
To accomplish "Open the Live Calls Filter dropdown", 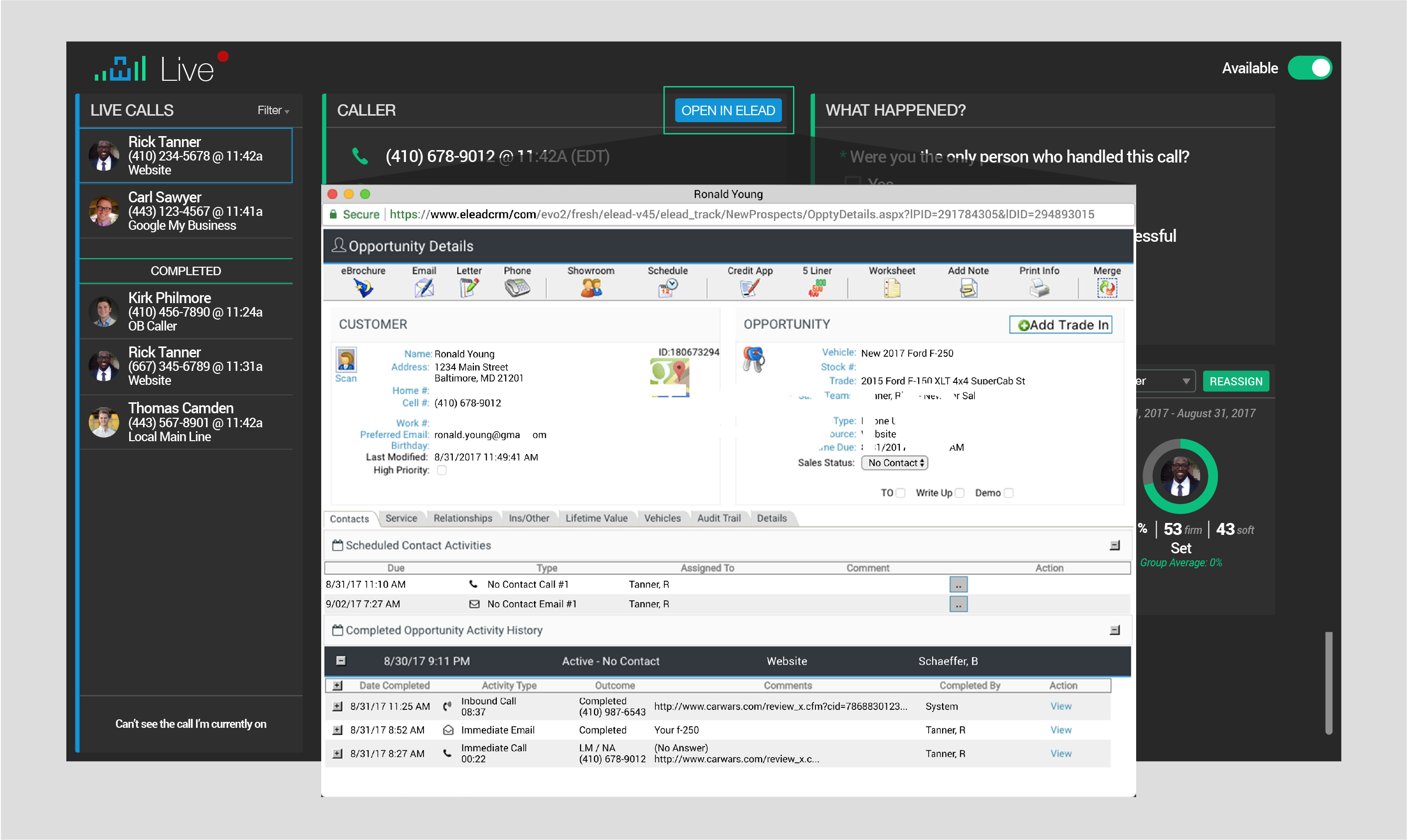I will click(273, 110).
